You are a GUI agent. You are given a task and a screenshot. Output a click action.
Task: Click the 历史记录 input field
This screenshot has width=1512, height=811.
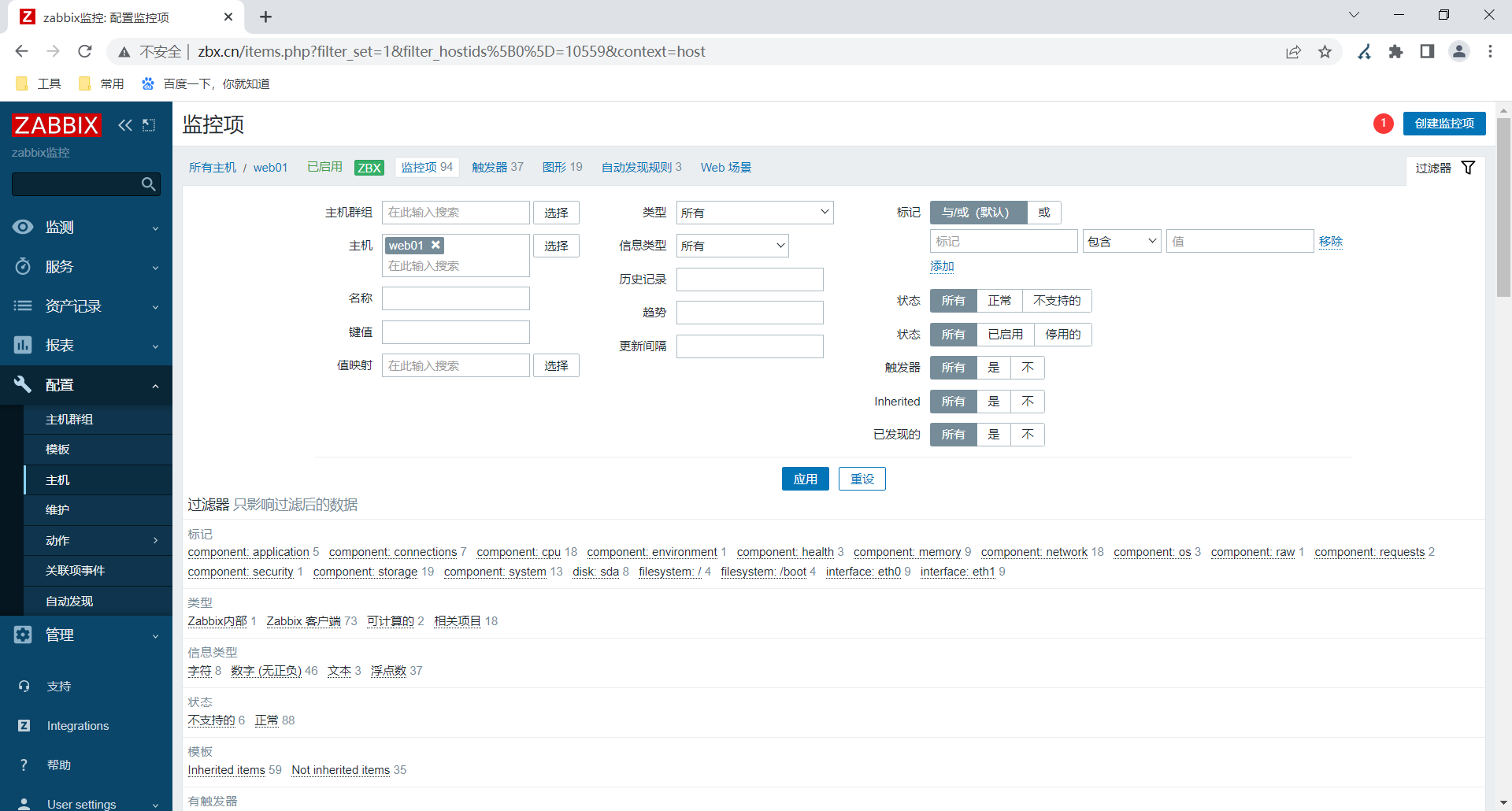[x=750, y=280]
